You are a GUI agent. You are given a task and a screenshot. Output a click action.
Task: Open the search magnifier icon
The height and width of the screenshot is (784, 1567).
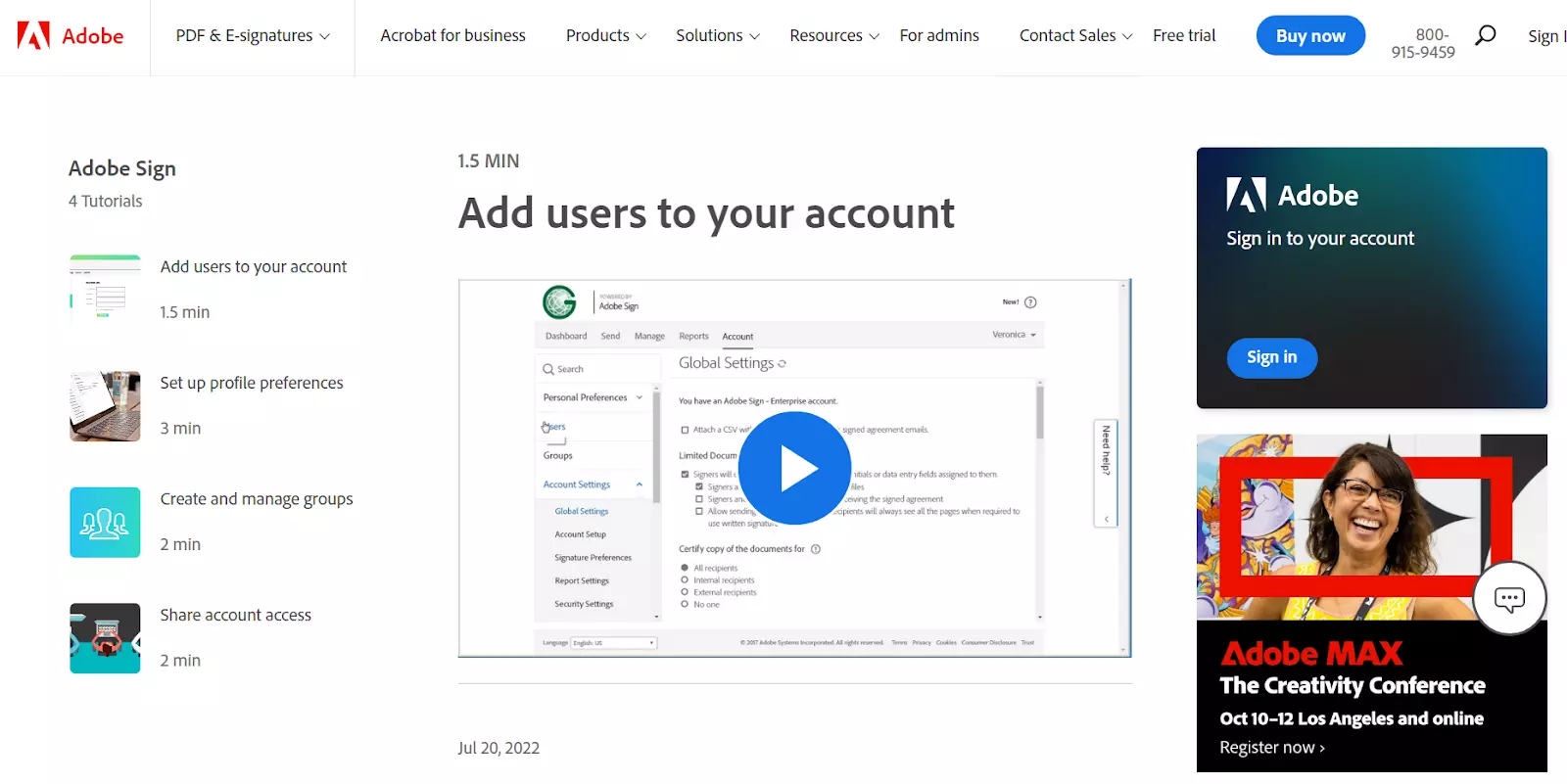pos(1485,36)
